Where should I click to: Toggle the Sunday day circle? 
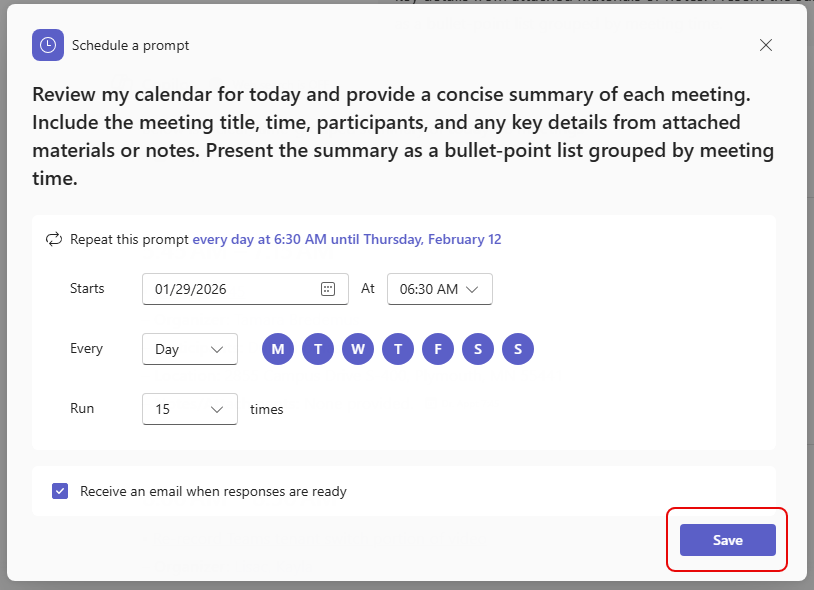tap(518, 349)
